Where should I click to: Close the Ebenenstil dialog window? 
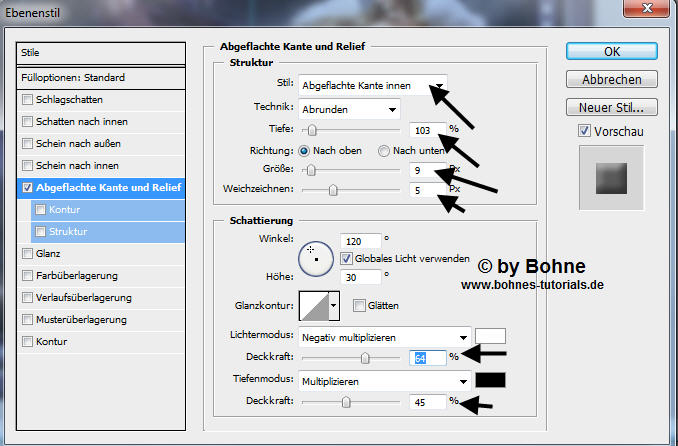click(x=646, y=8)
